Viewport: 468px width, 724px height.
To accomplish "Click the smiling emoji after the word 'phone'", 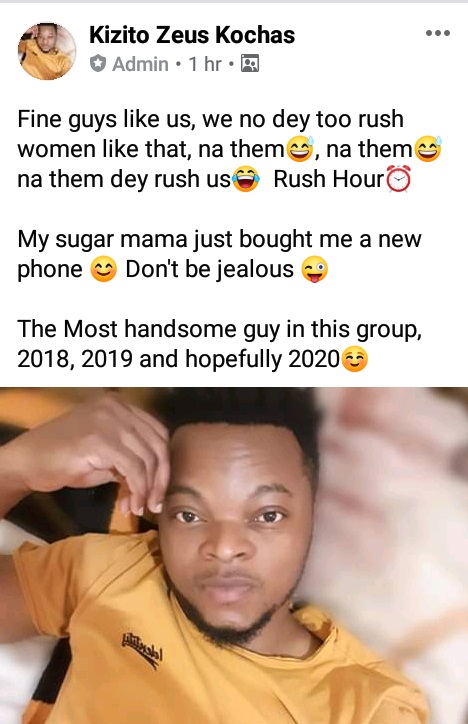I will [x=103, y=269].
